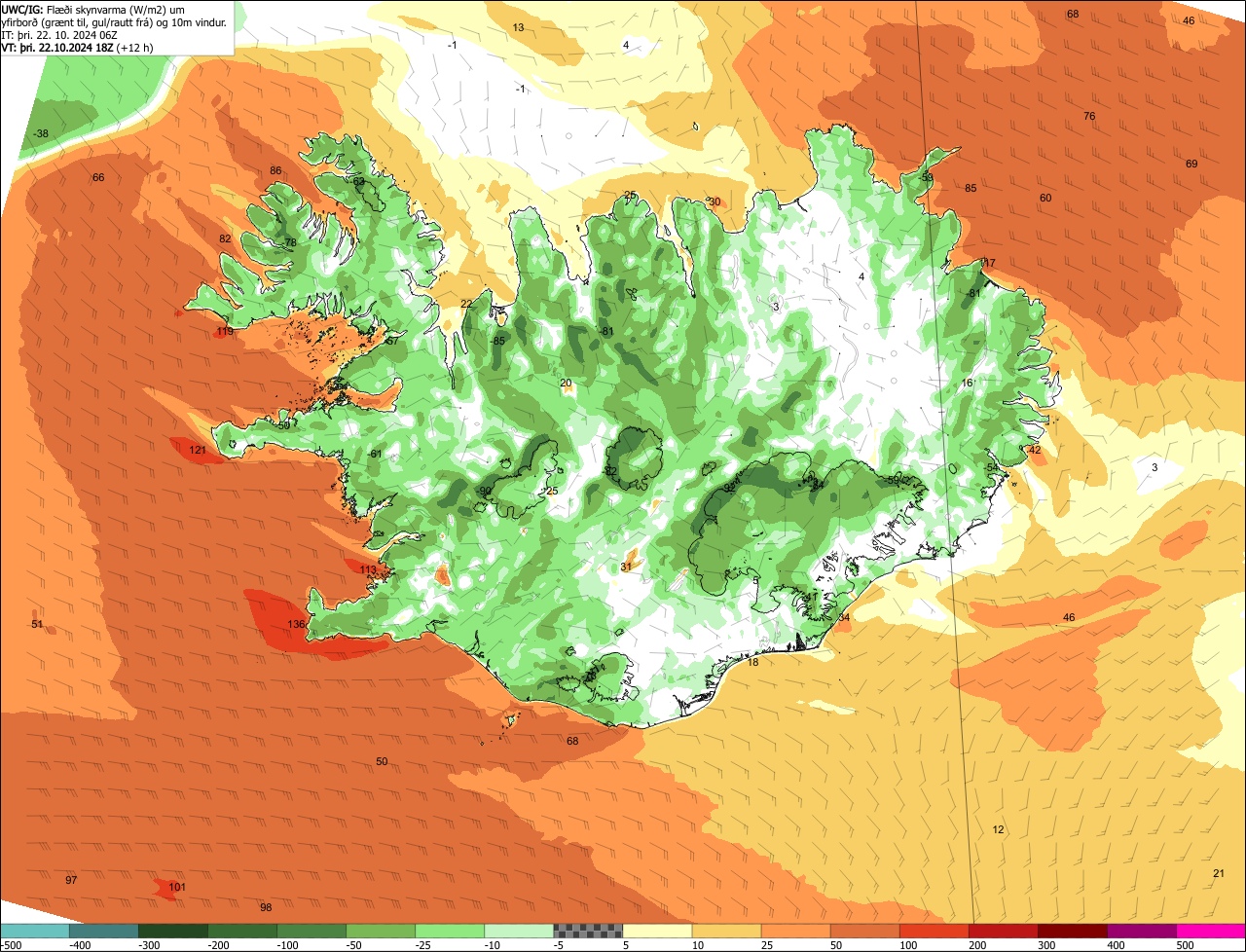This screenshot has width=1246, height=952.
Task: Click the map value 113 on the west coast
Action: 368,569
